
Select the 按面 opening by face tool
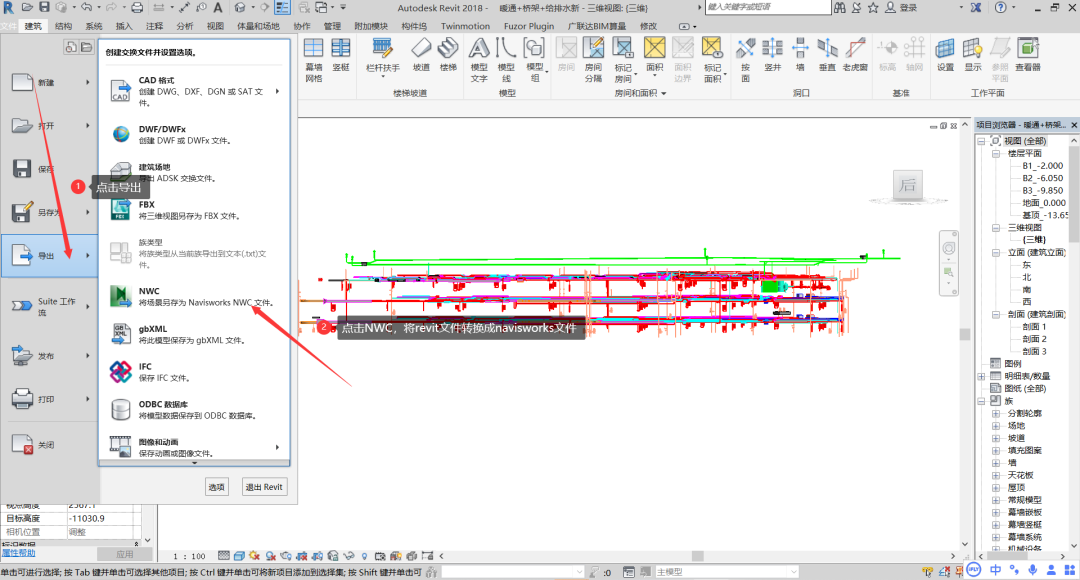(745, 60)
